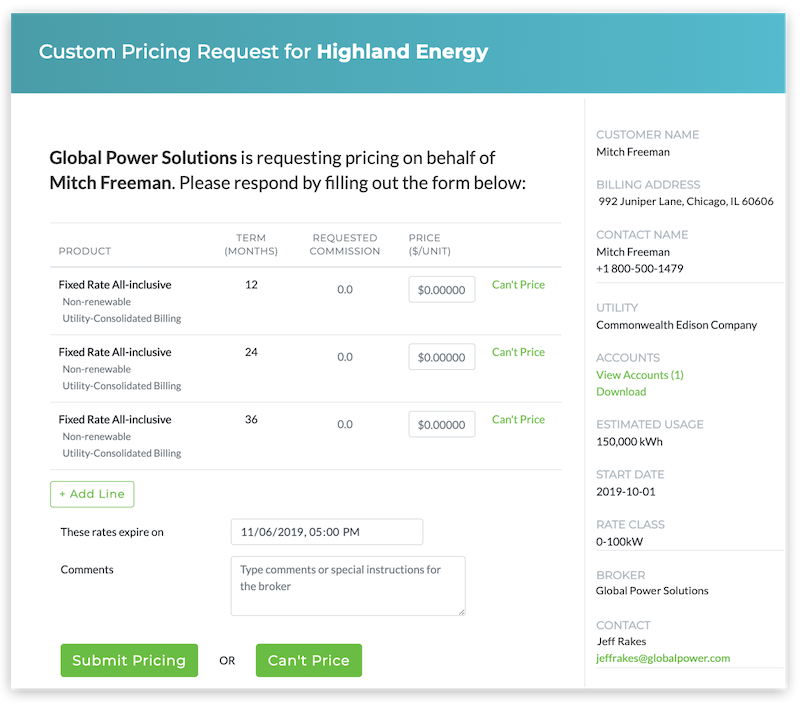The height and width of the screenshot is (705, 800).
Task: Click Can't Price link for 24-month row
Action: [x=518, y=352]
